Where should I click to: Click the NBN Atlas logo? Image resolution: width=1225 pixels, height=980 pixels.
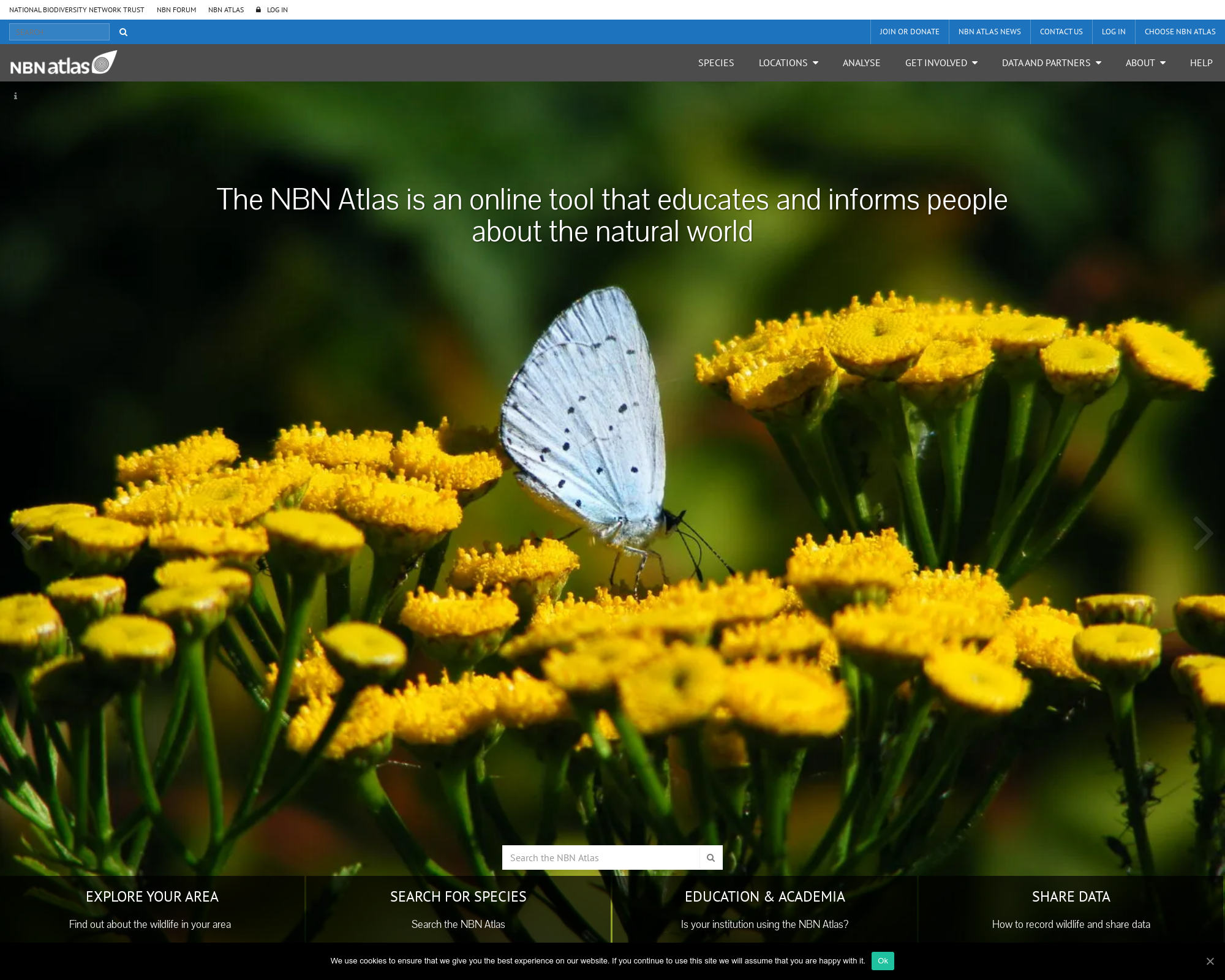coord(64,63)
